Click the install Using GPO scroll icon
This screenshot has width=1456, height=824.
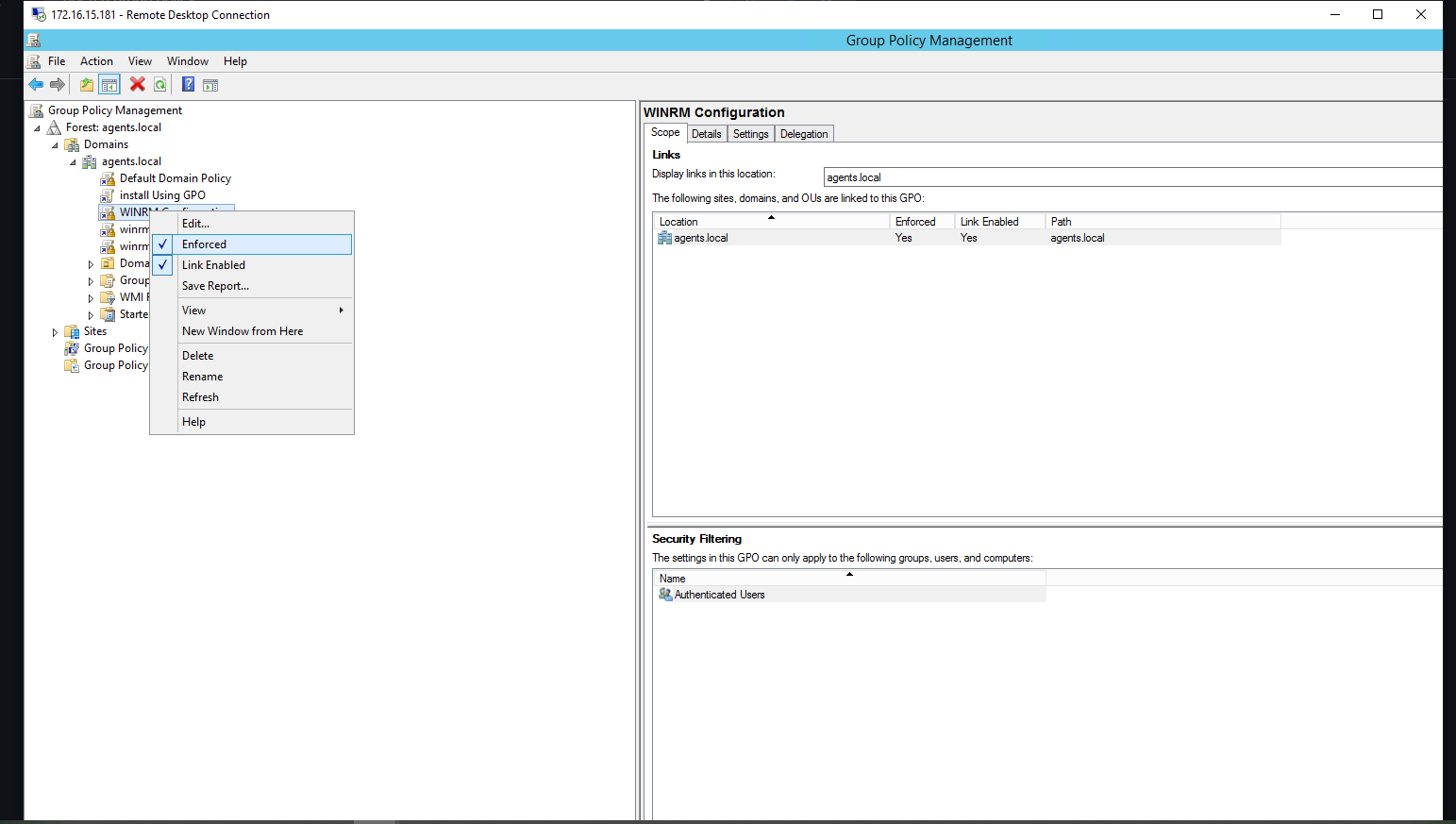pos(108,195)
